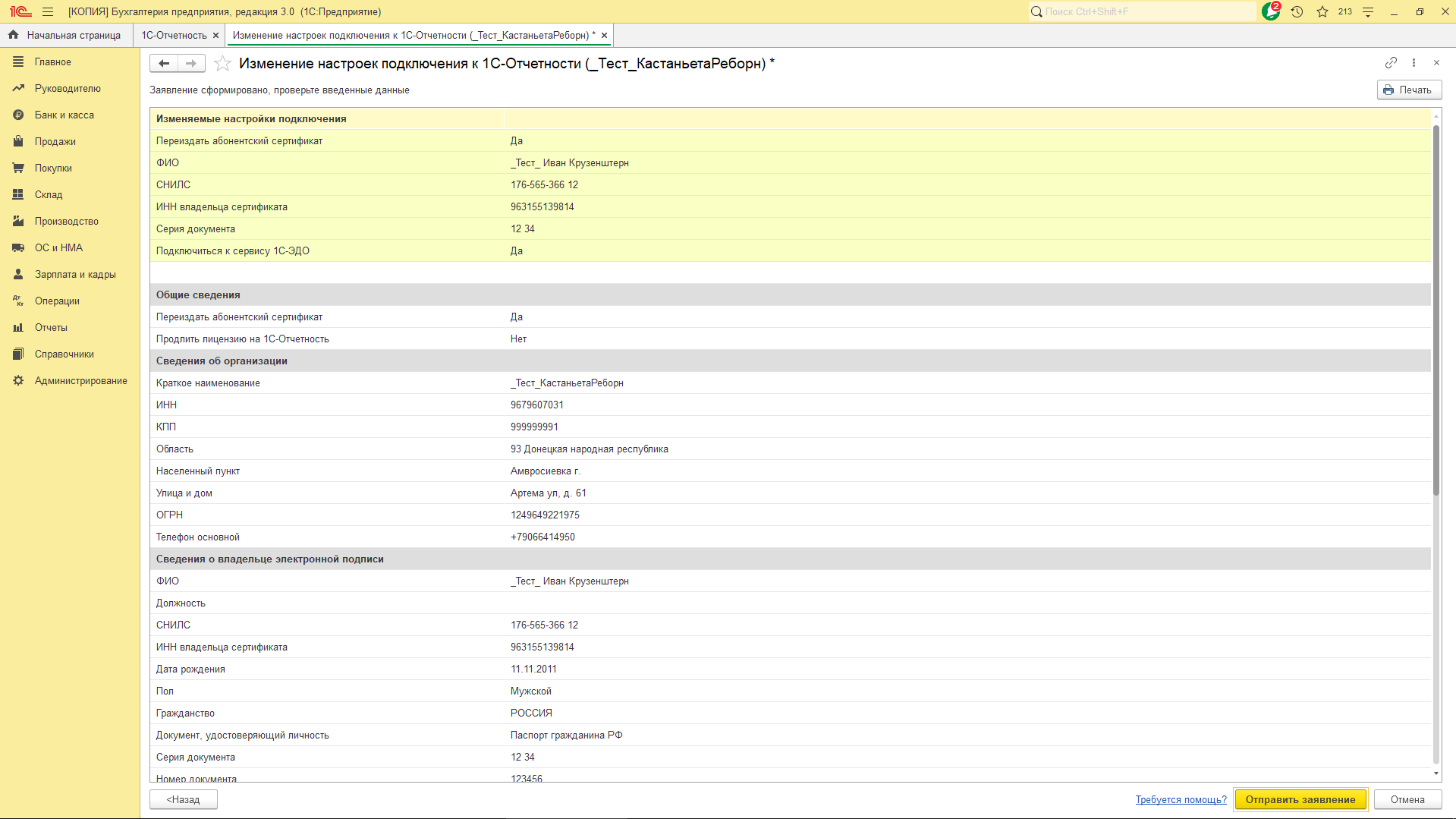Click the scrollbar up arrow
Screen dimensions: 1456x819
point(1436,115)
